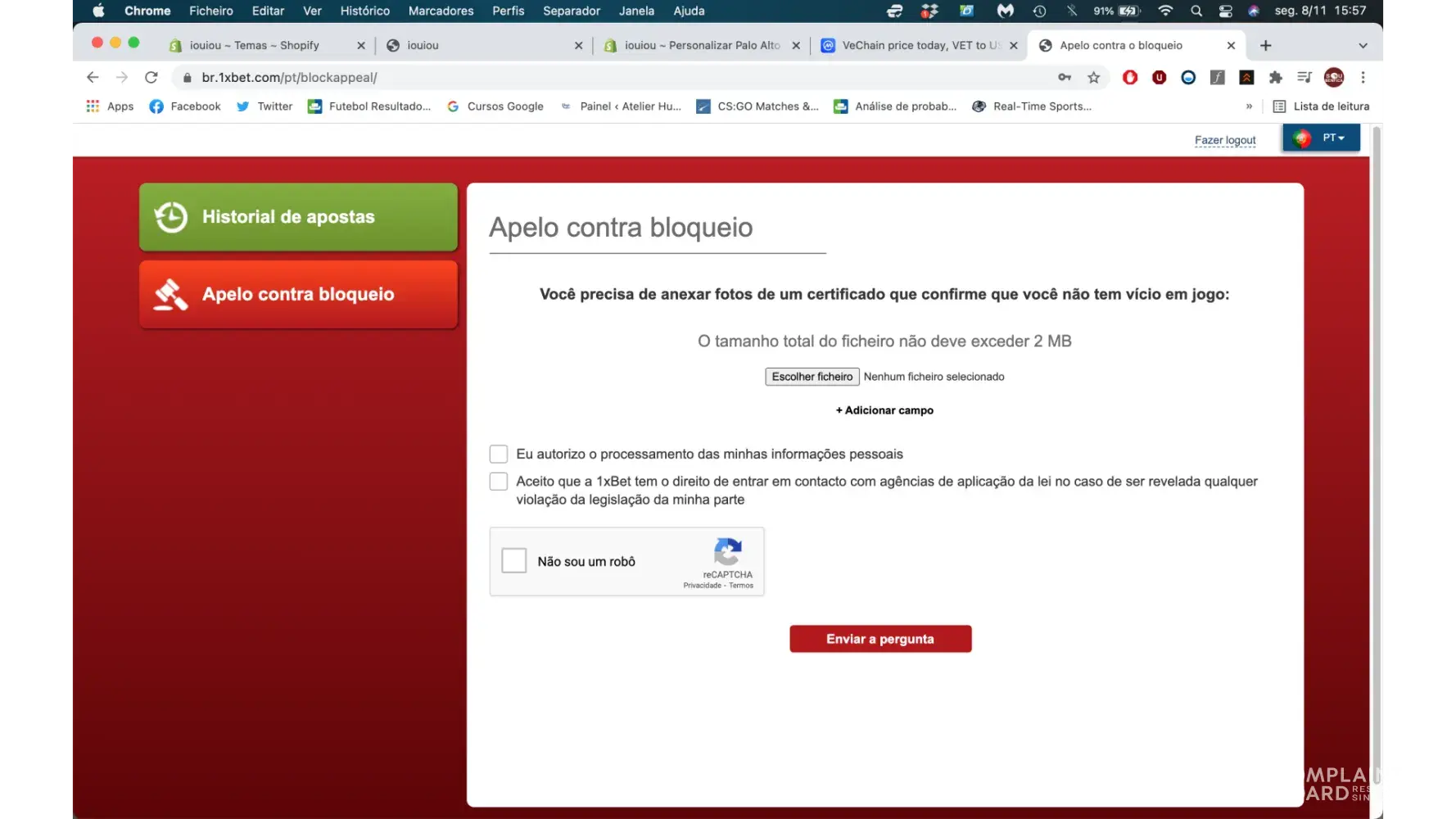Image resolution: width=1456 pixels, height=819 pixels.
Task: Open the Chrome profile avatar
Action: tap(1334, 77)
